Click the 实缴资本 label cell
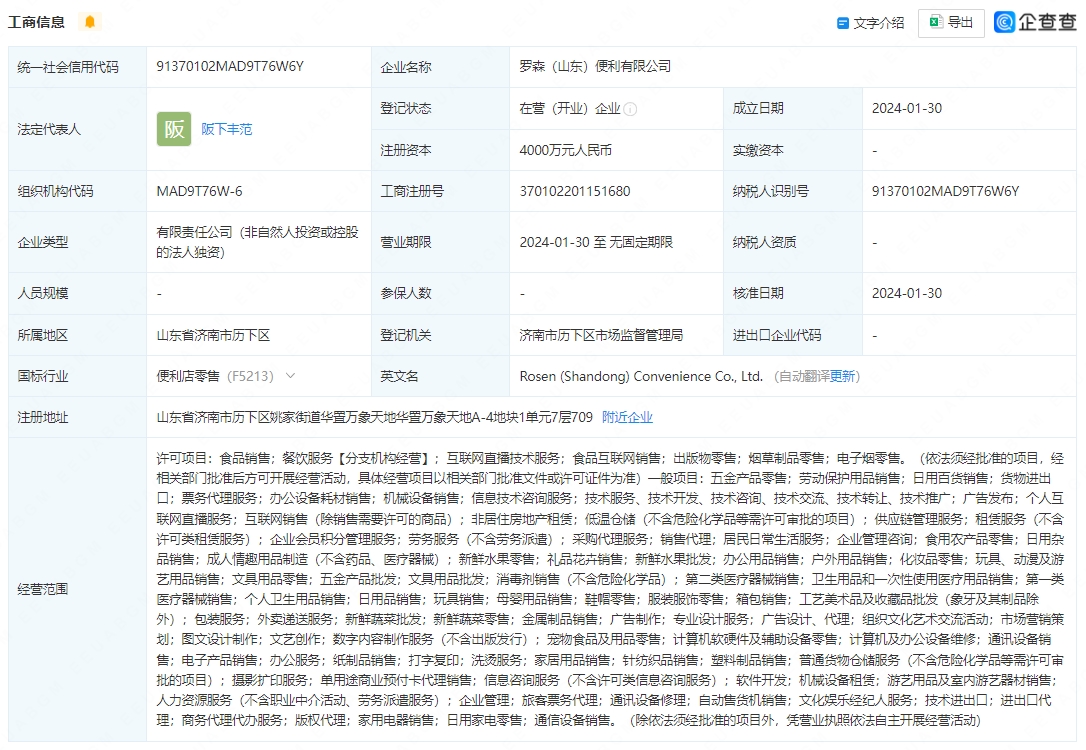The height and width of the screenshot is (750, 1086). coord(793,150)
